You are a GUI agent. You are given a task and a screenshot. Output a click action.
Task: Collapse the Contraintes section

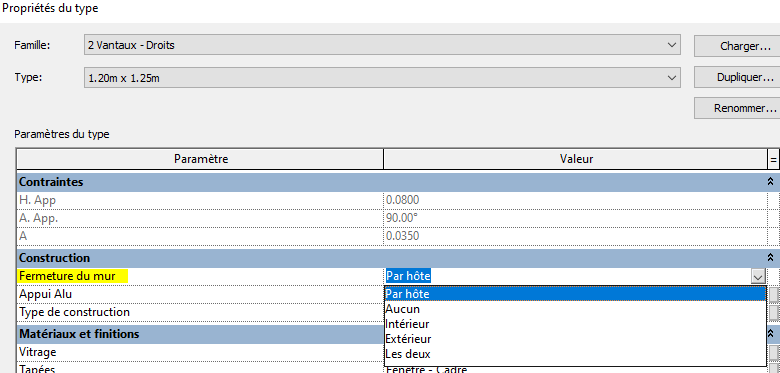[771, 182]
